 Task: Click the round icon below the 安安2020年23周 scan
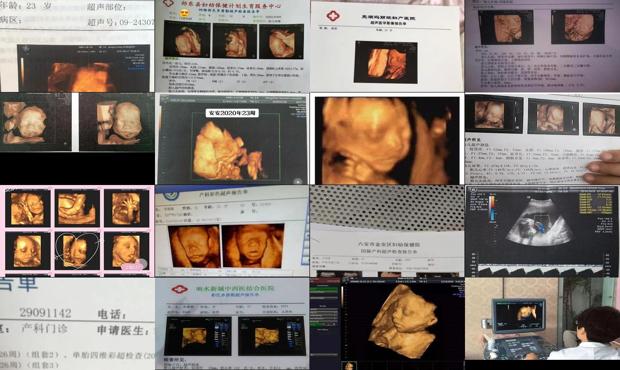(298, 181)
